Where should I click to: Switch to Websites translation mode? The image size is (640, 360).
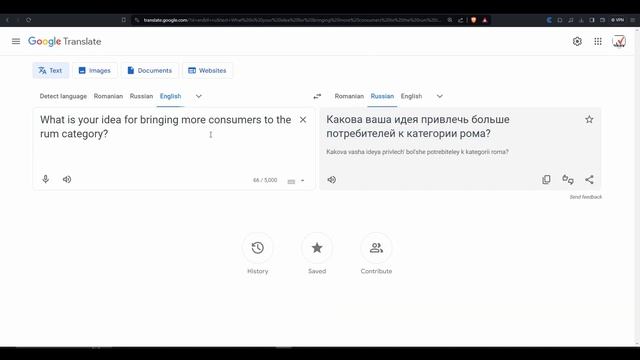pos(207,71)
